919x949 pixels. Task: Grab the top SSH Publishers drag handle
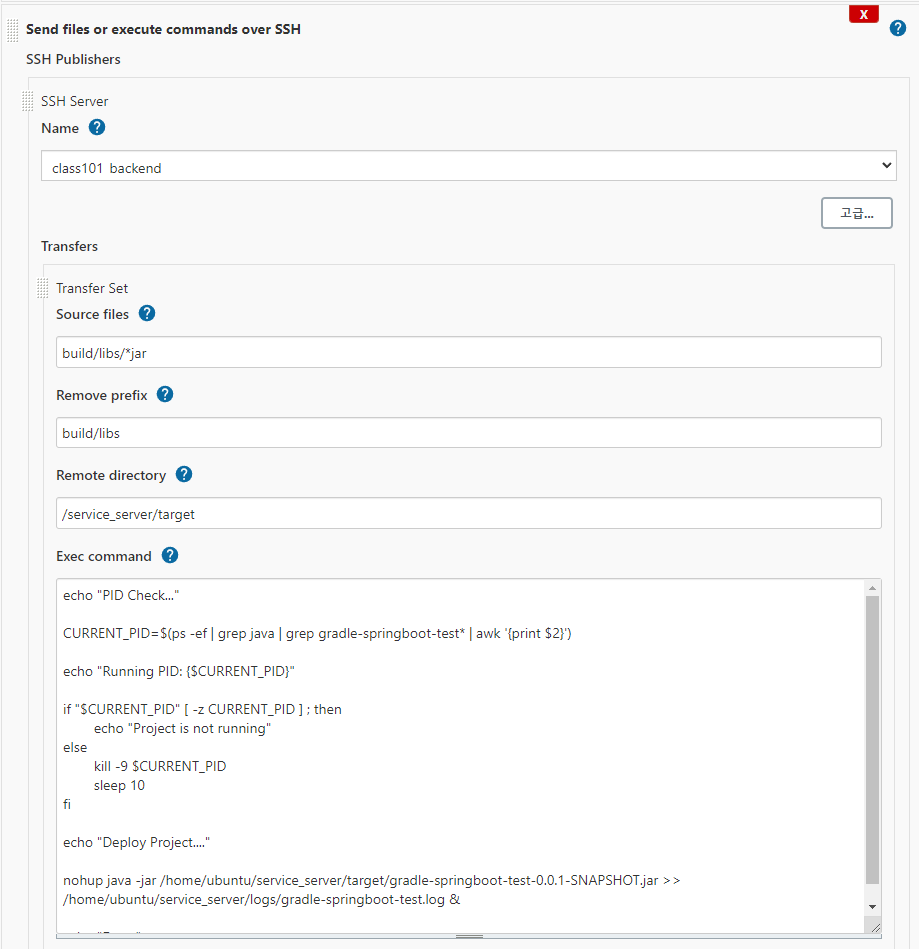tap(10, 29)
